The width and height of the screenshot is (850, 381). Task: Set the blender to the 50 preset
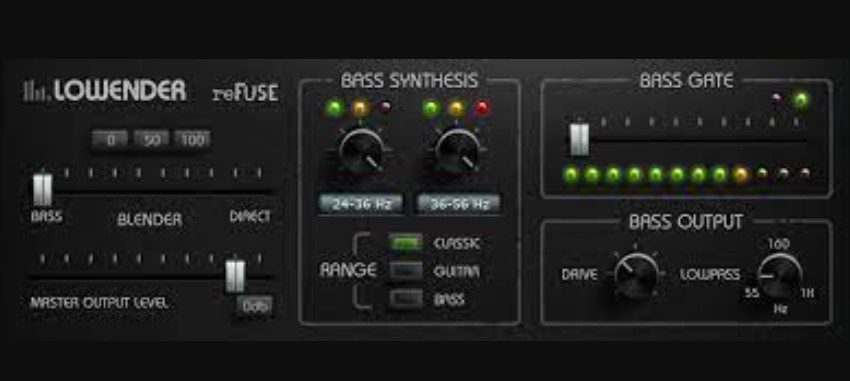click(151, 140)
